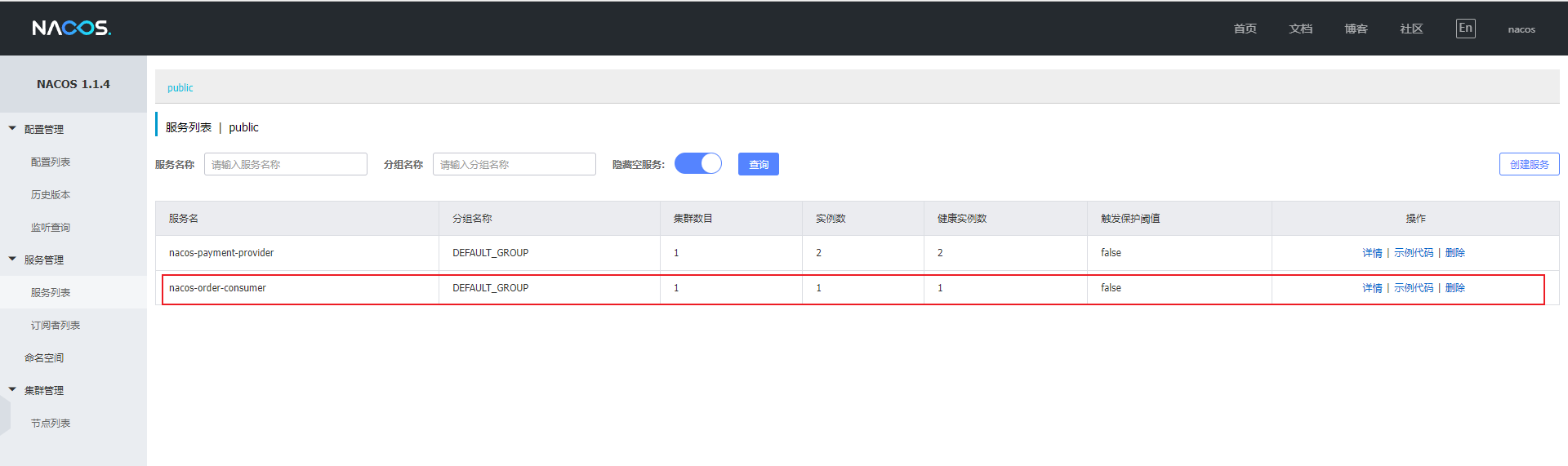
Task: Collapse the sidebar with the left-edge handle
Action: (x=5, y=415)
